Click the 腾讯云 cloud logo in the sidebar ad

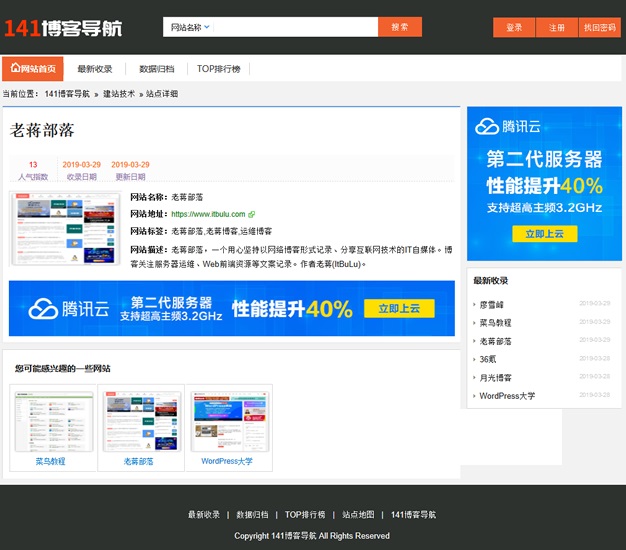tap(487, 127)
